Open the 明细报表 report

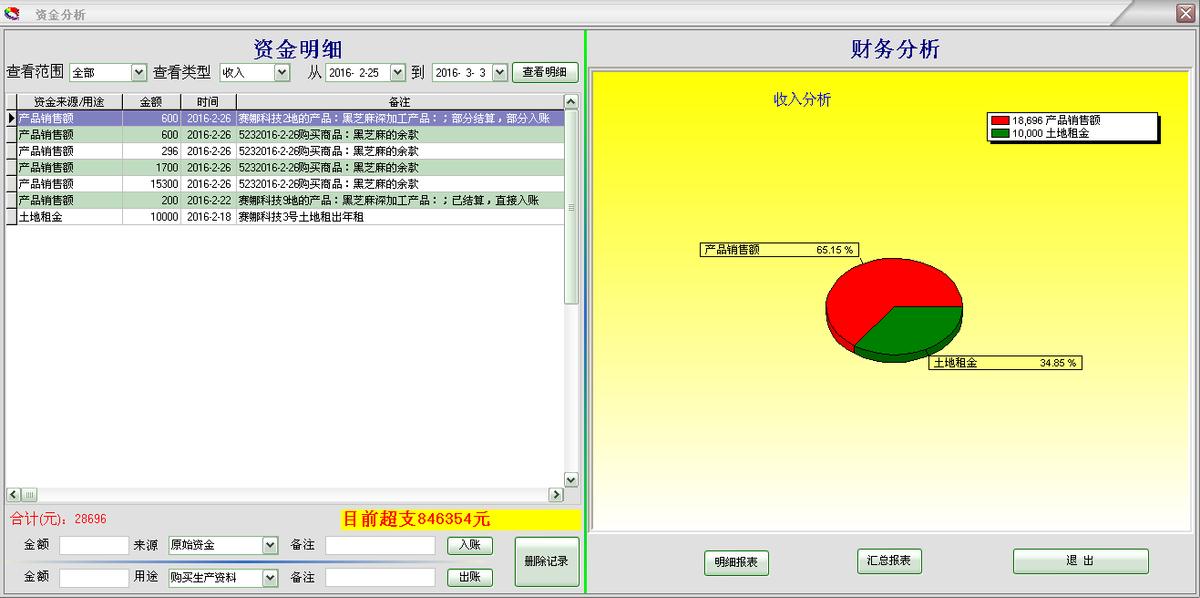736,563
